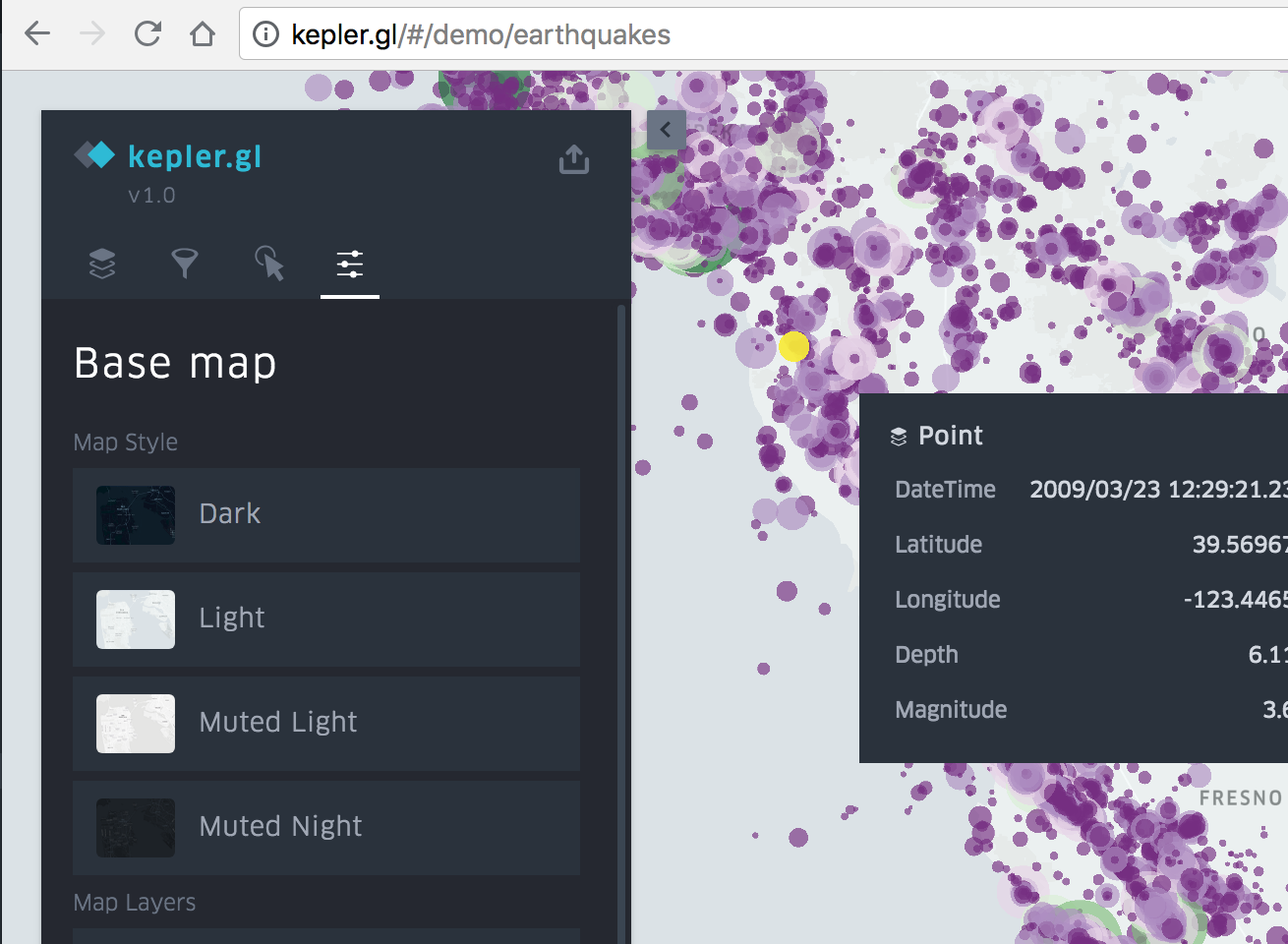Click the export/share button
Image resolution: width=1288 pixels, height=944 pixels.
573,158
